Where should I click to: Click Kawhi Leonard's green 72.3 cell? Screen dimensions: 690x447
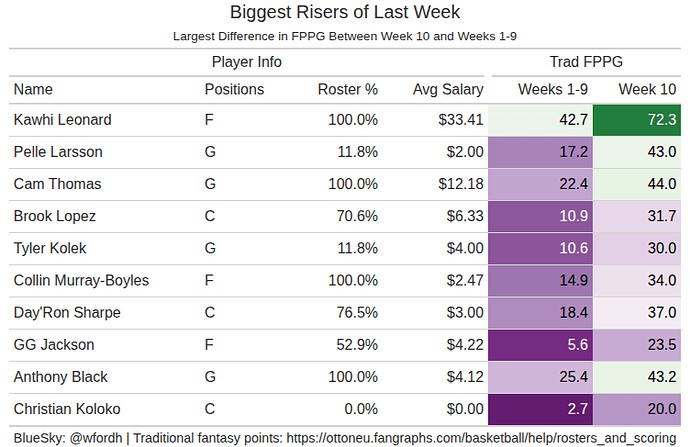tap(640, 120)
